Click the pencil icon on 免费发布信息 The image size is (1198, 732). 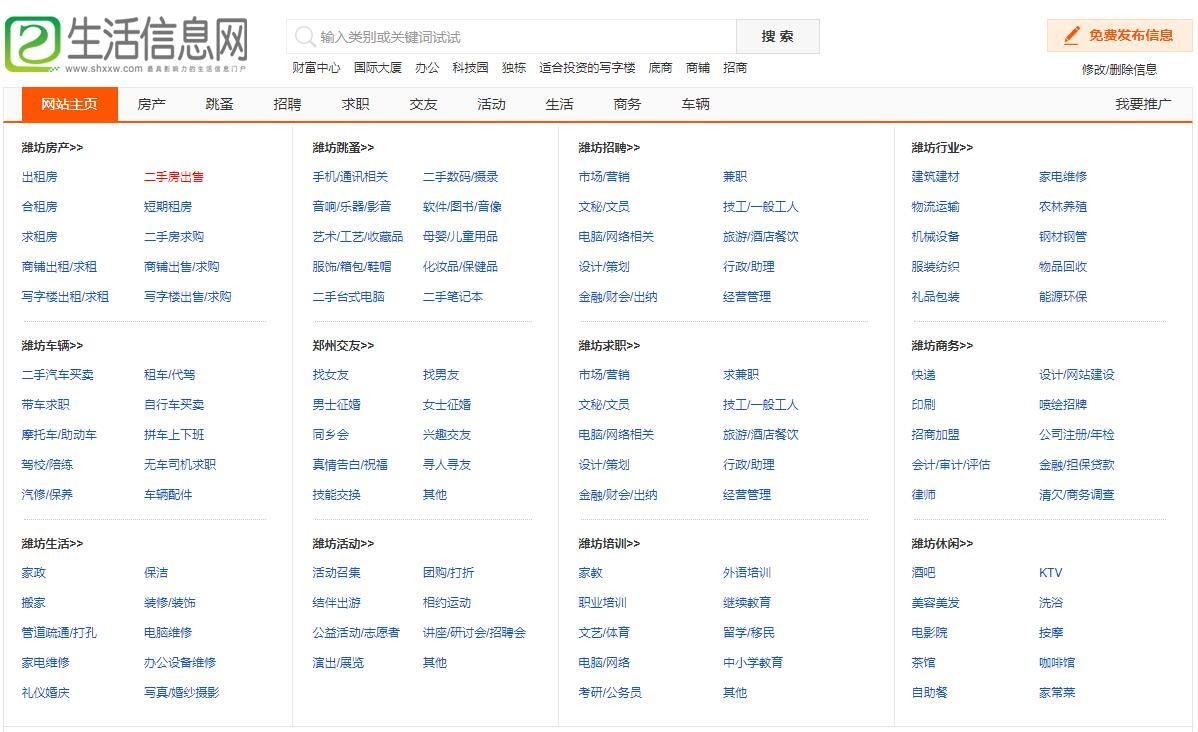coord(1072,35)
